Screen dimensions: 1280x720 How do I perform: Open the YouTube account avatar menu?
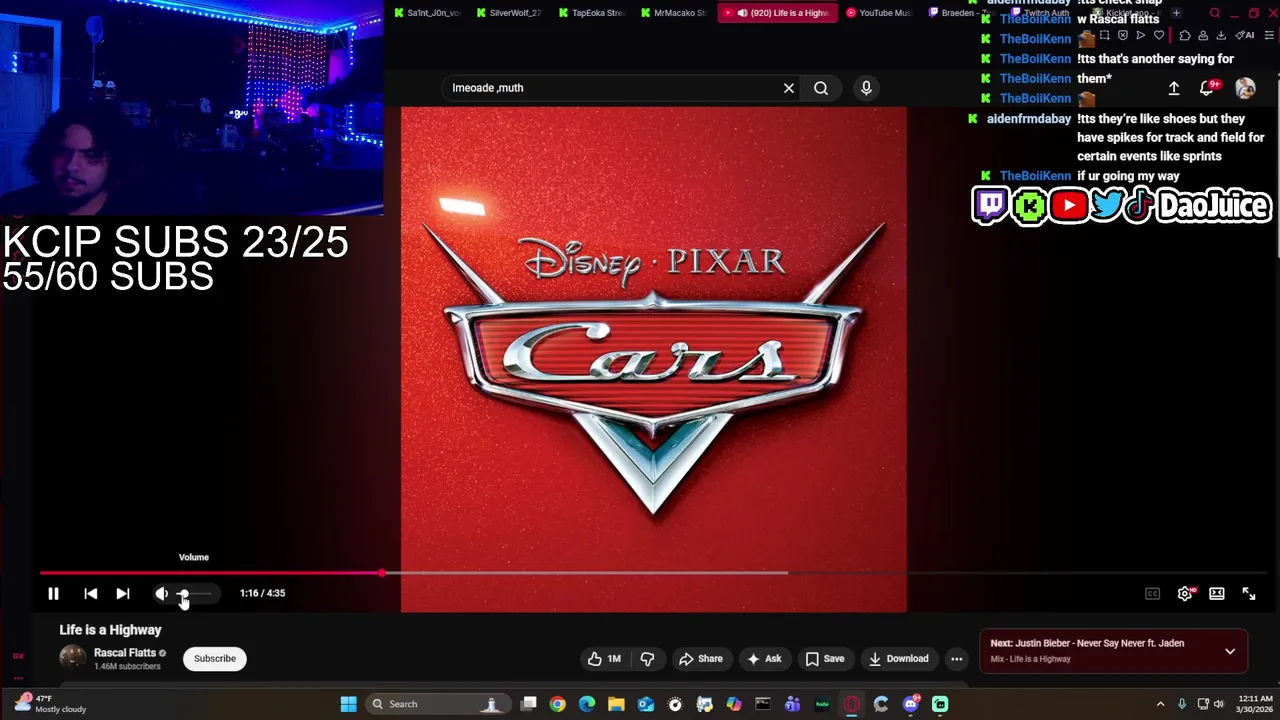click(1245, 88)
